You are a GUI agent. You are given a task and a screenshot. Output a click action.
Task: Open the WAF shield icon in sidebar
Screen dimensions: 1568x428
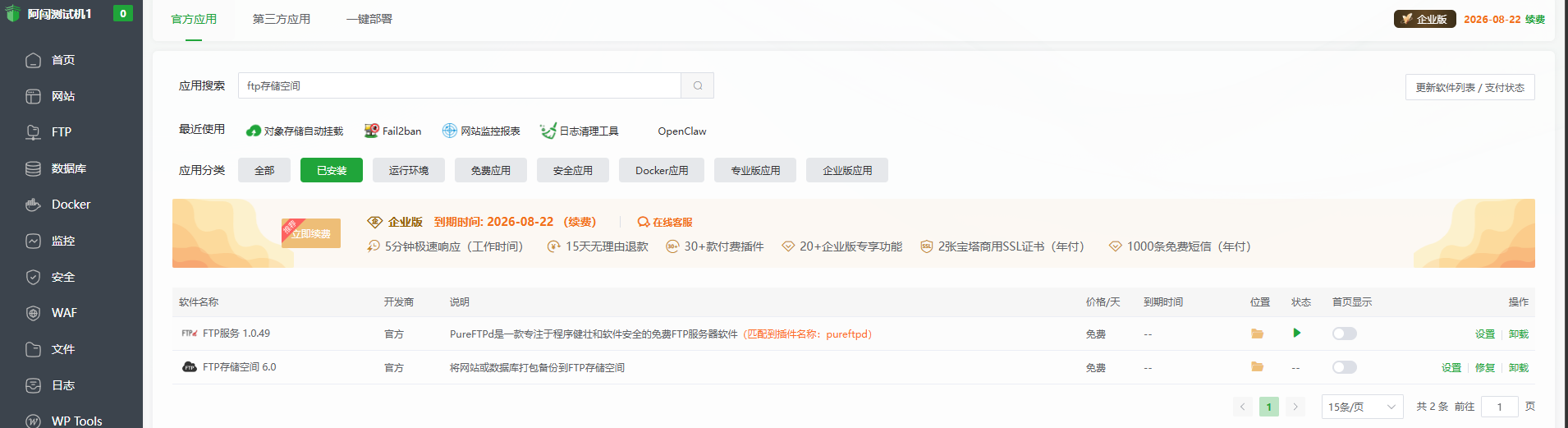[33, 313]
